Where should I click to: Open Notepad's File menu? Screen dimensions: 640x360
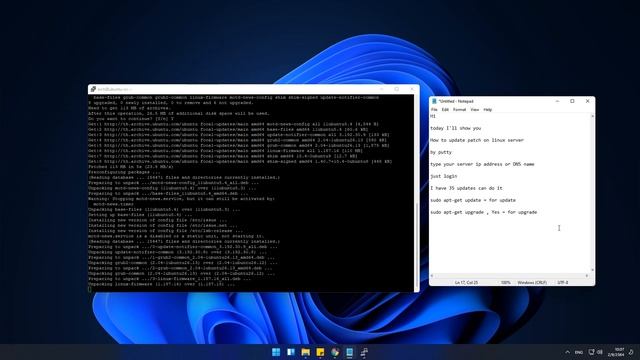coord(434,110)
